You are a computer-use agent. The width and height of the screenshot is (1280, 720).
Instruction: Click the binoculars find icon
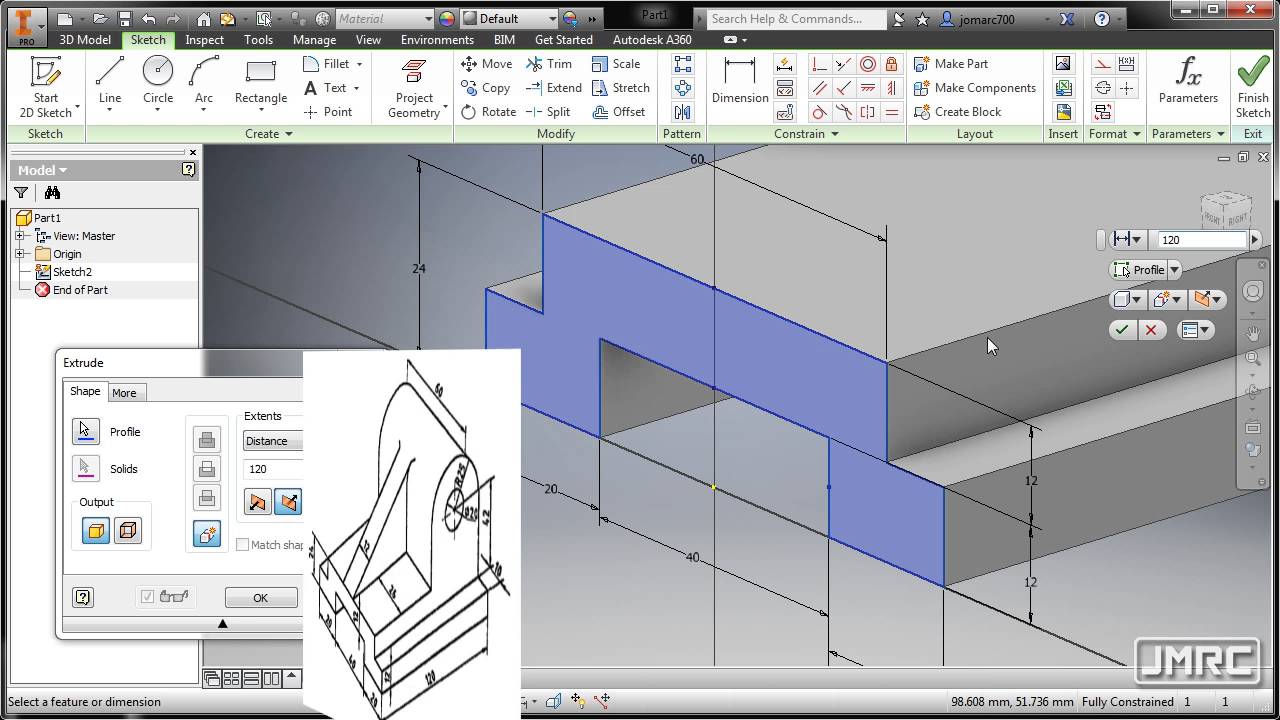[x=52, y=193]
